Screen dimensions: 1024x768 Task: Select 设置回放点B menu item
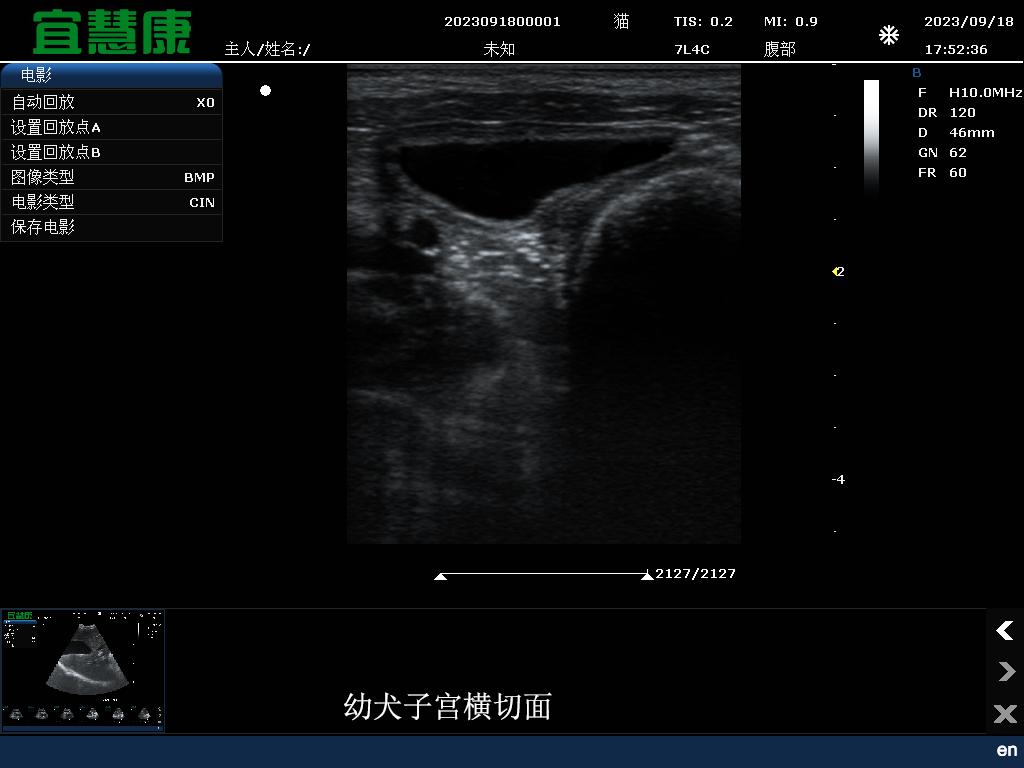point(111,152)
